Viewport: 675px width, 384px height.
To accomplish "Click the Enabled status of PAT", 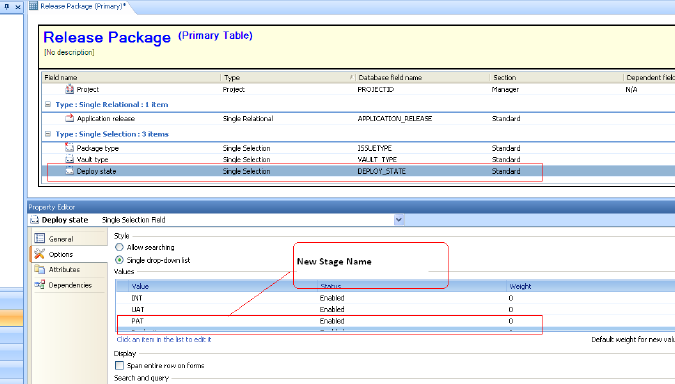I will [332, 321].
